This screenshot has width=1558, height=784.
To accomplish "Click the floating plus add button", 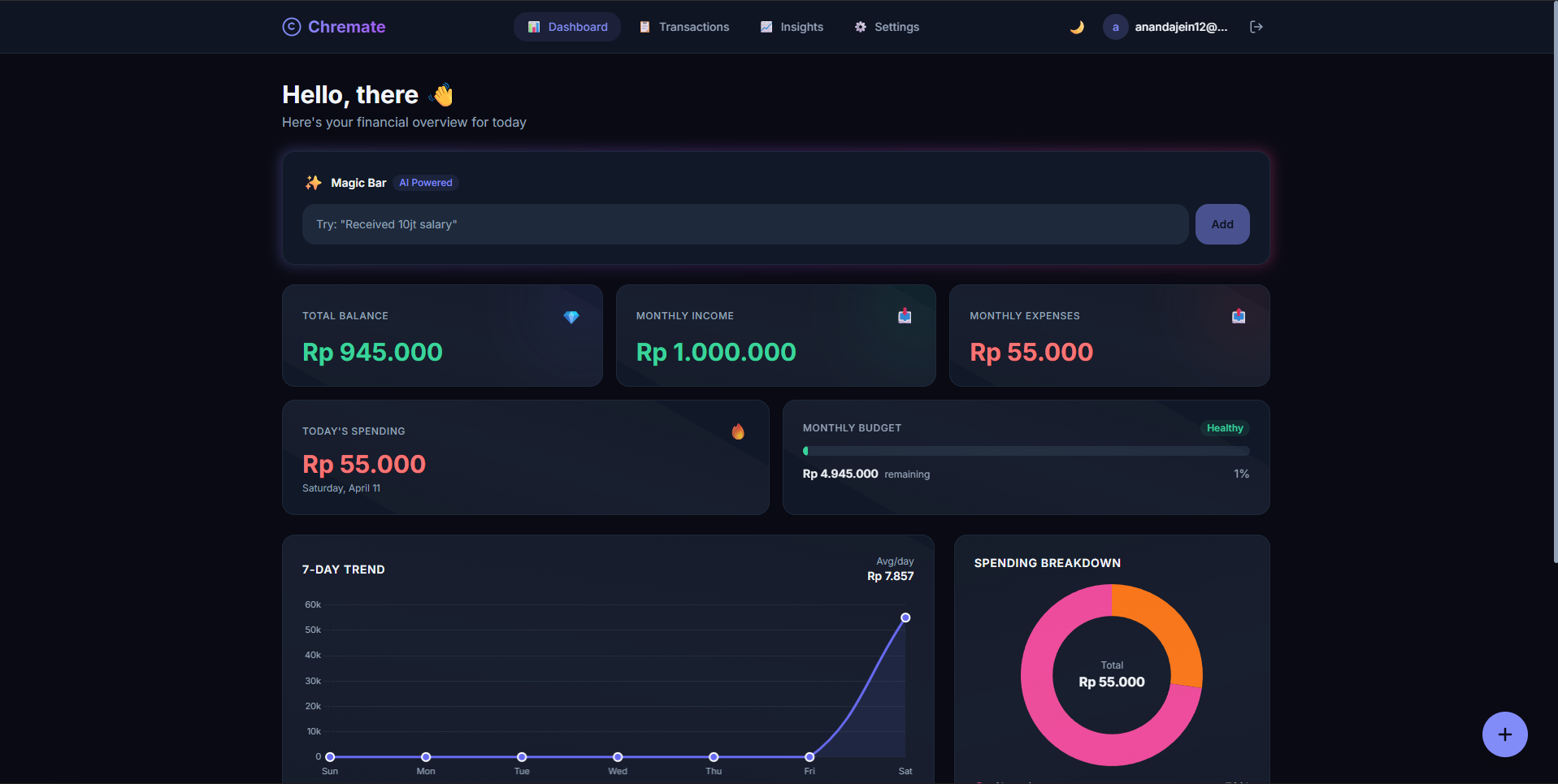I will click(x=1504, y=734).
